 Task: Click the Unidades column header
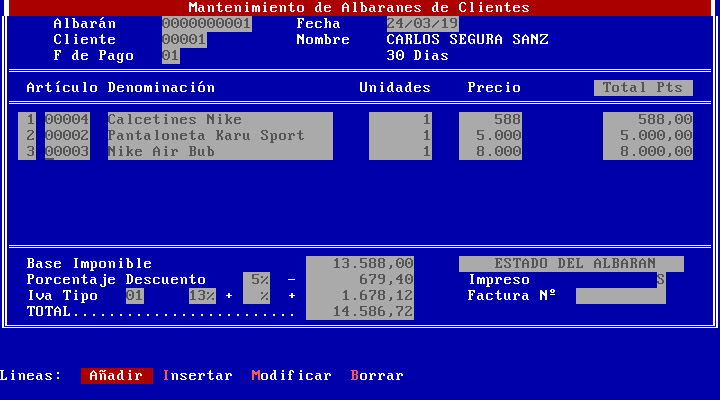click(x=395, y=88)
